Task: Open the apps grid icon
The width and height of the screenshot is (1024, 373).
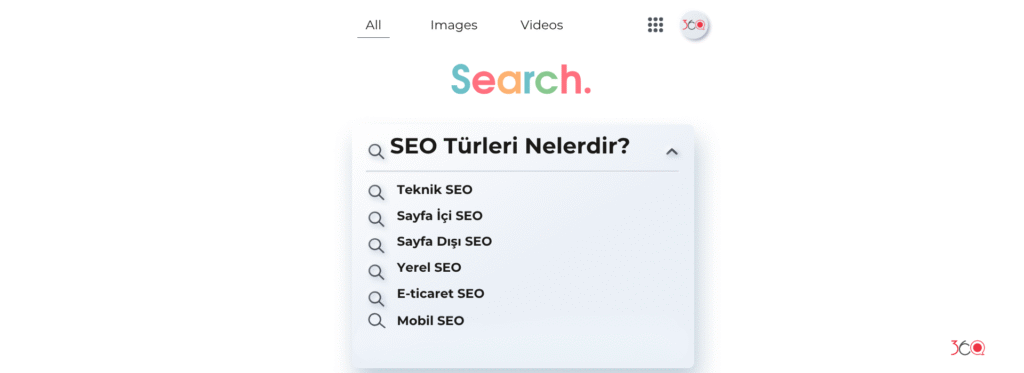Action: [655, 25]
